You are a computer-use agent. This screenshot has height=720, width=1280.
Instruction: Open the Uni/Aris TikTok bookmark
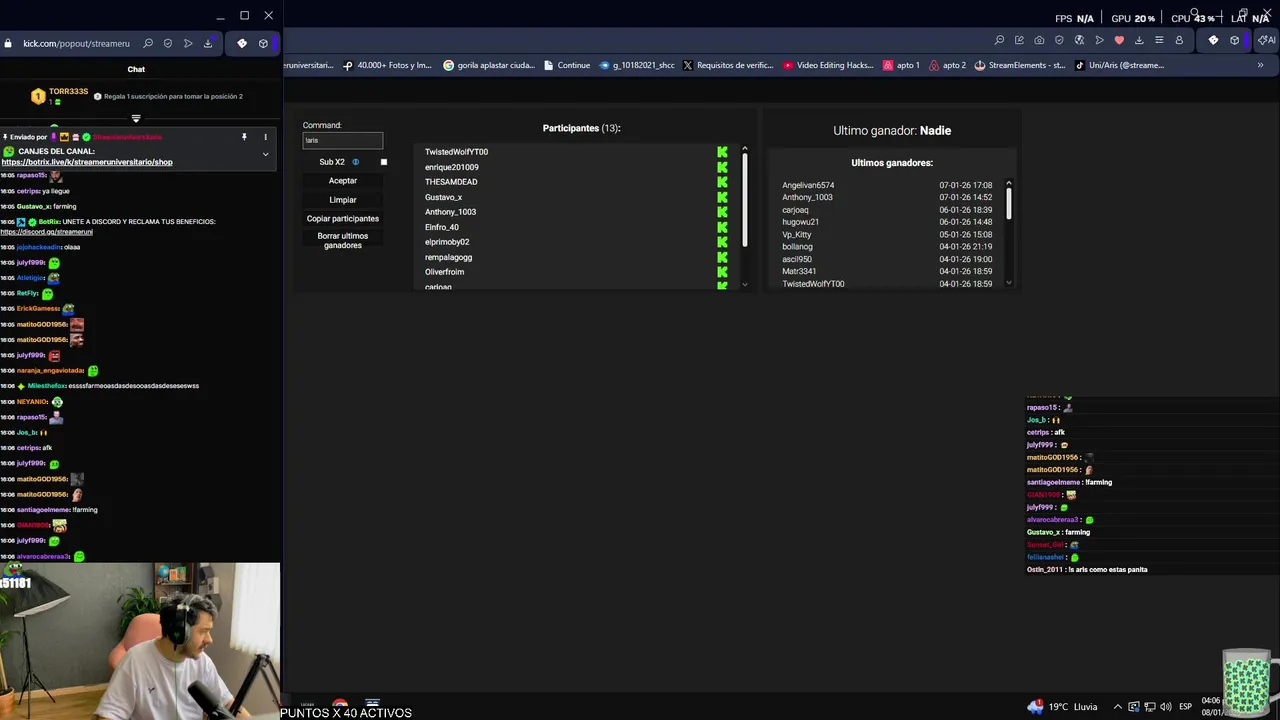click(1120, 65)
